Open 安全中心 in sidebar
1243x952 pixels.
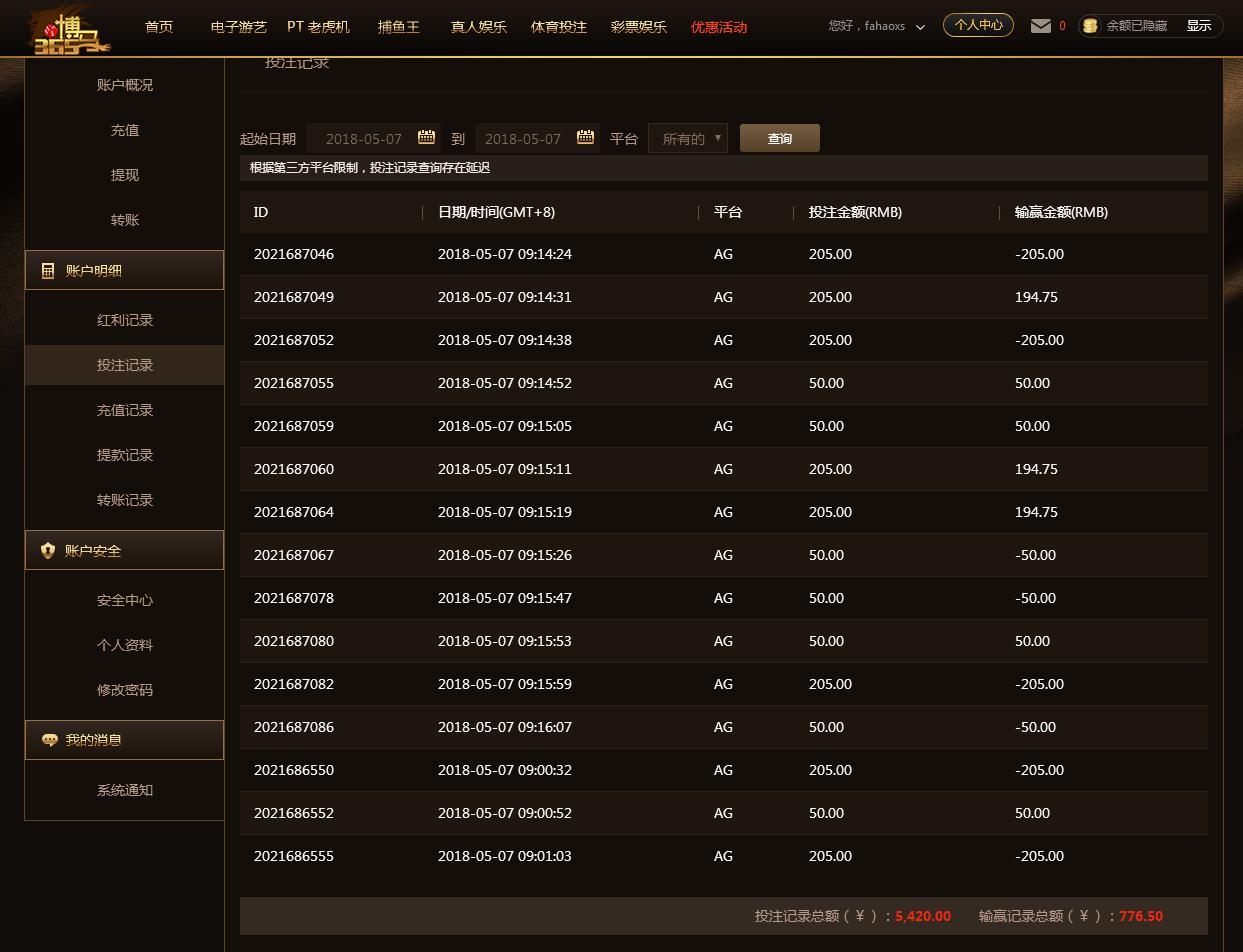tap(125, 600)
